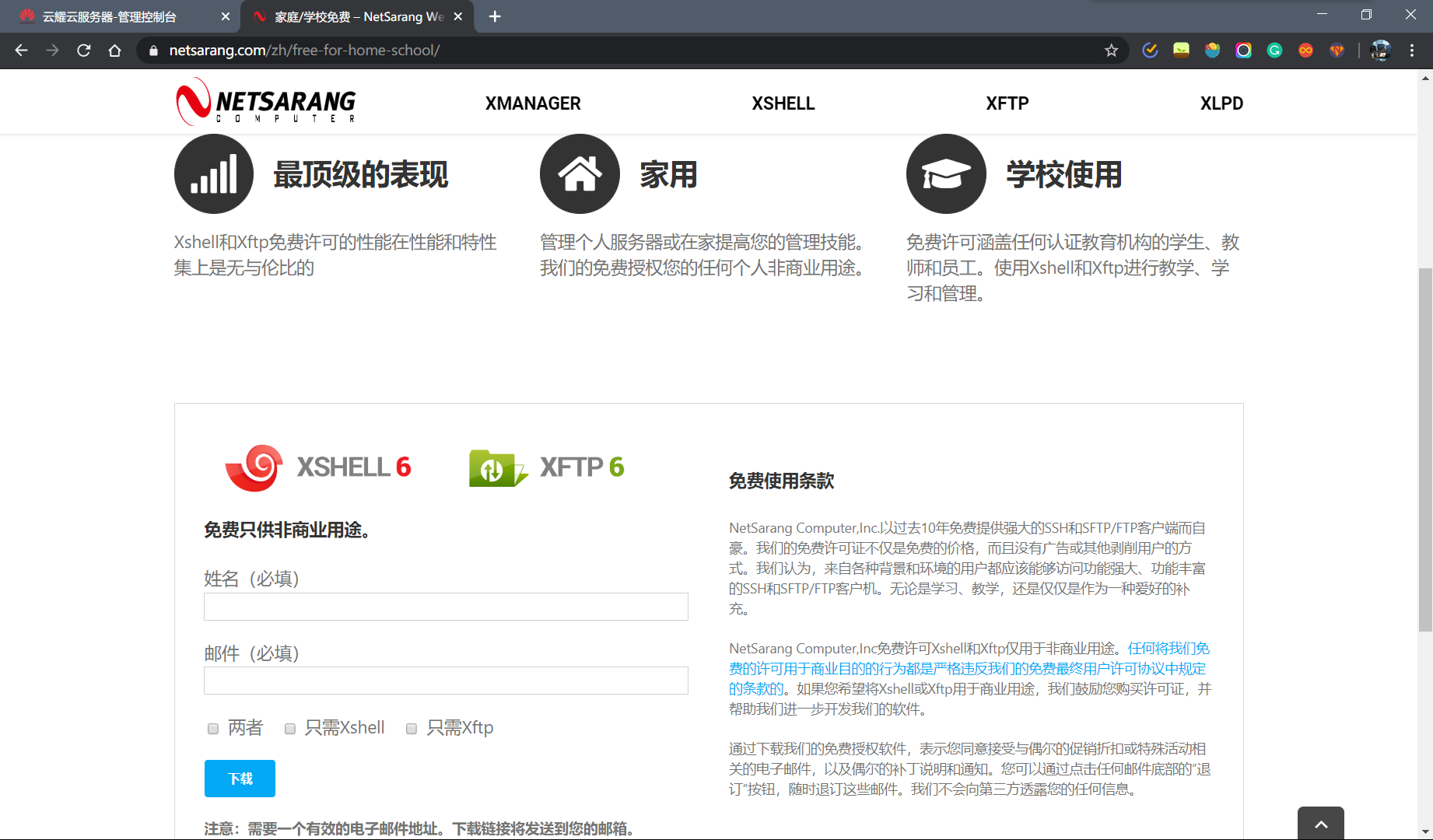The height and width of the screenshot is (840, 1433).
Task: Click the browser back arrow
Action: pos(21,51)
